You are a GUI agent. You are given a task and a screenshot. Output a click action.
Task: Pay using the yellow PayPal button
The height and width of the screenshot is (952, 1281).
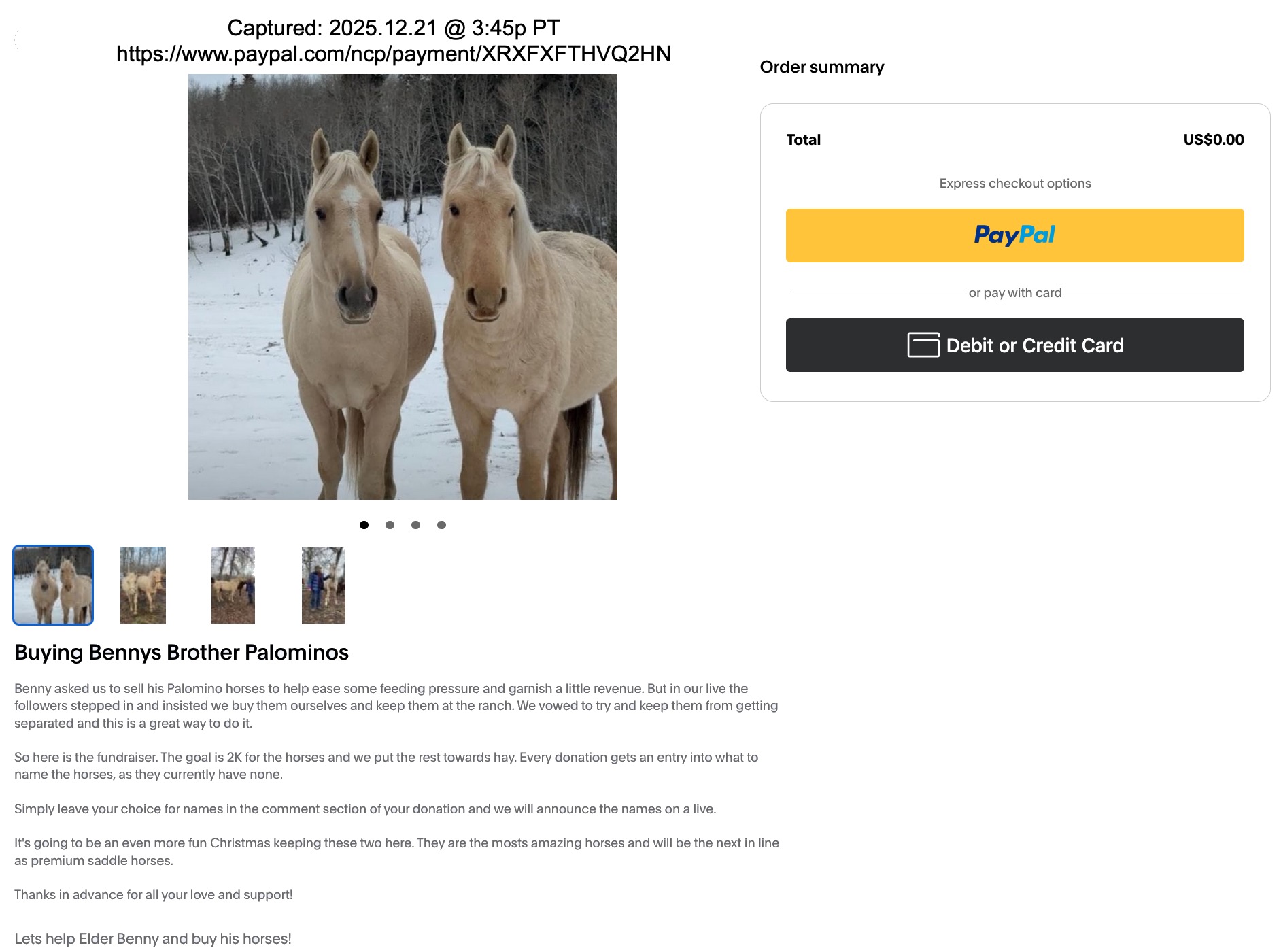click(1014, 235)
